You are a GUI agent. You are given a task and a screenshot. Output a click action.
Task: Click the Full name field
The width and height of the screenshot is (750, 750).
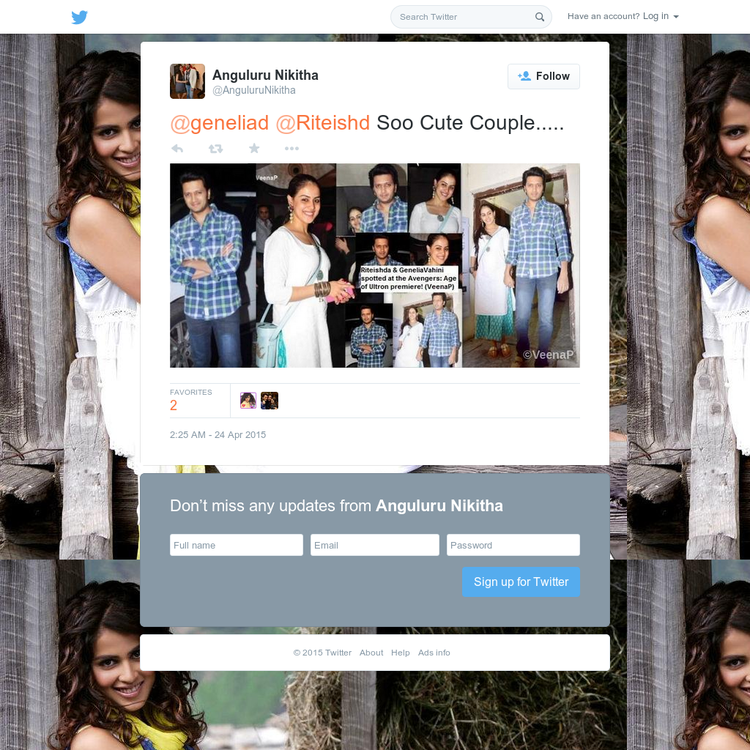(x=236, y=545)
